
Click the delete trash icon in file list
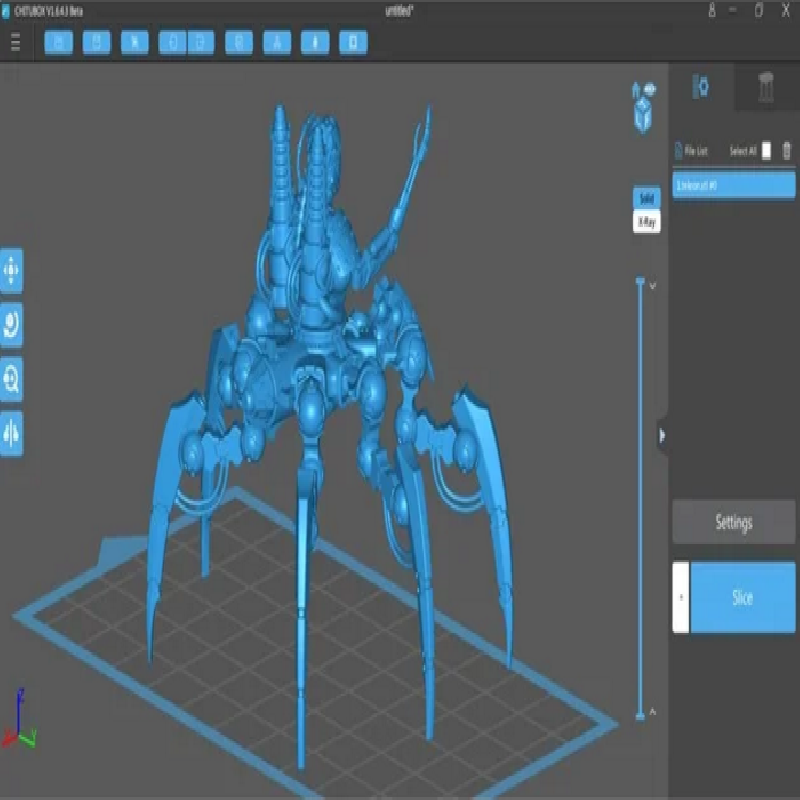tap(787, 151)
